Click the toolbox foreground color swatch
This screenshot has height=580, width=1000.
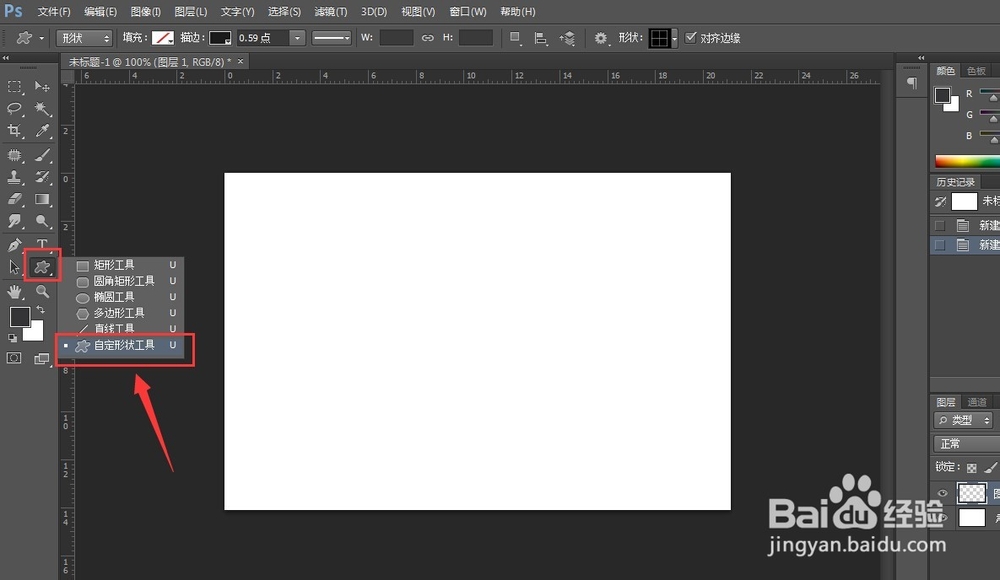[19, 316]
